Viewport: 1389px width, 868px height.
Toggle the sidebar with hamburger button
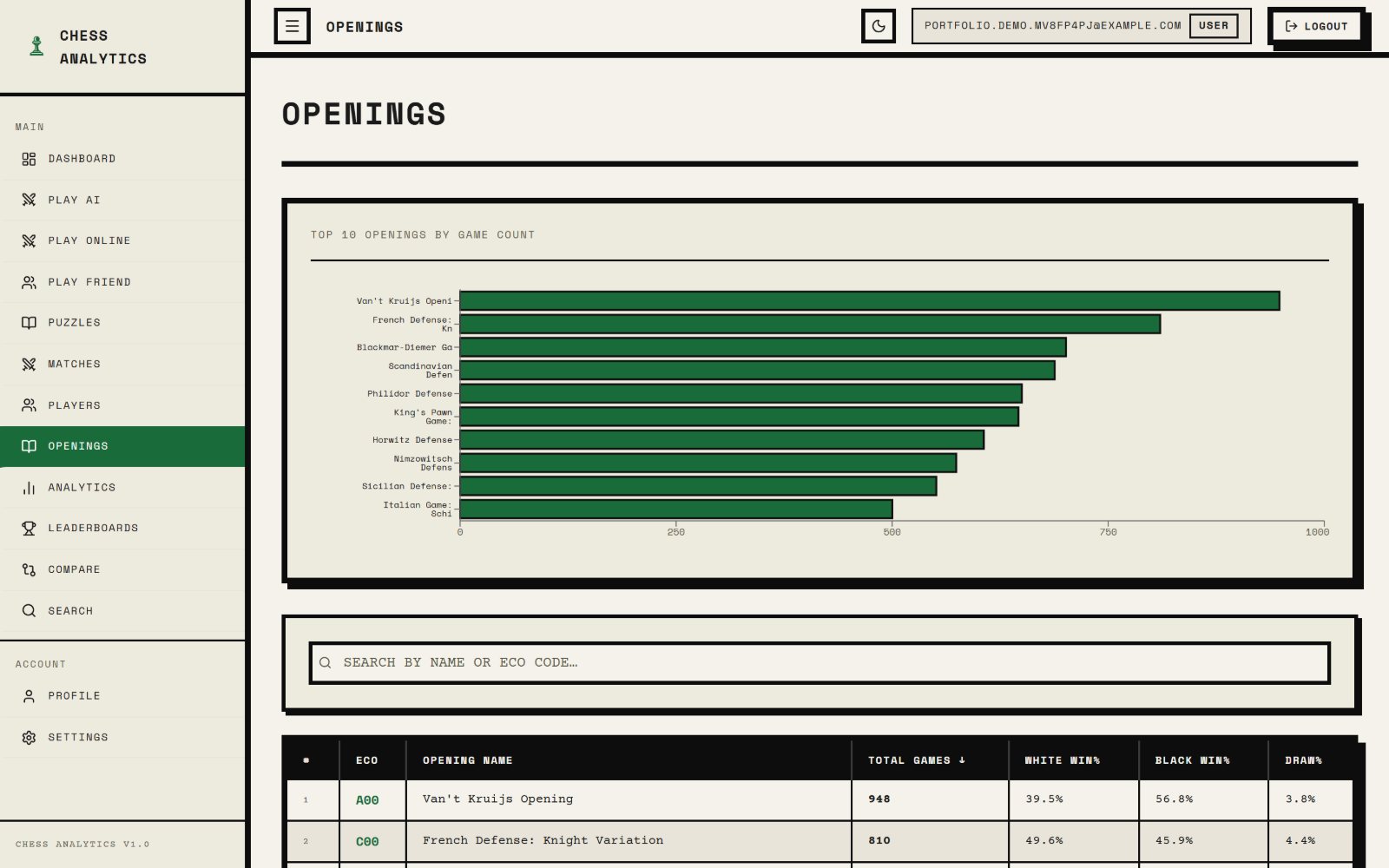tap(293, 26)
